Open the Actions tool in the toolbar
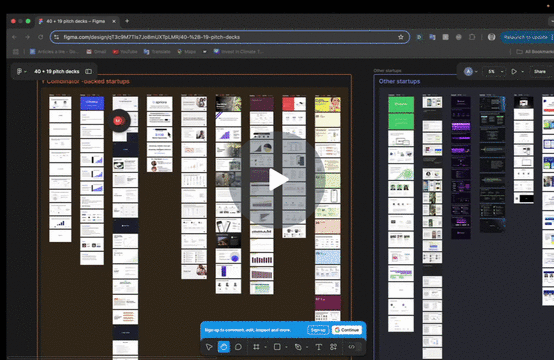Image resolution: width=554 pixels, height=360 pixels. [x=333, y=347]
